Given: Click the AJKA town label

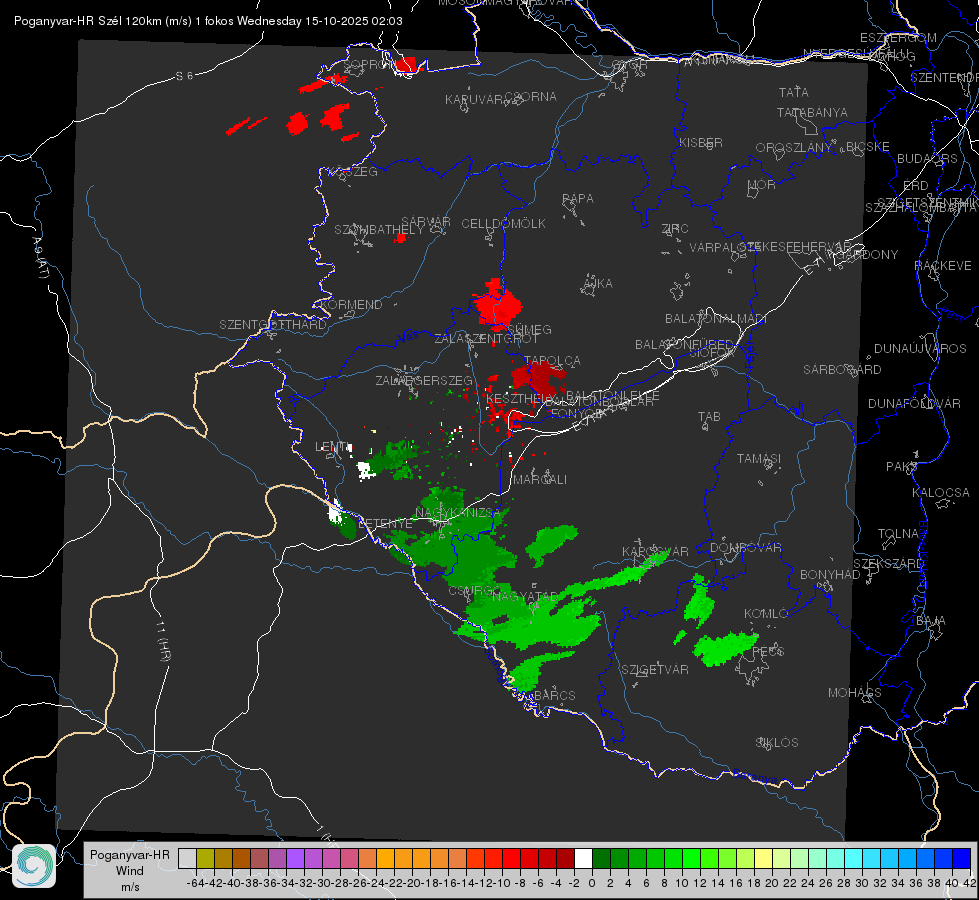Looking at the screenshot, I should [598, 283].
